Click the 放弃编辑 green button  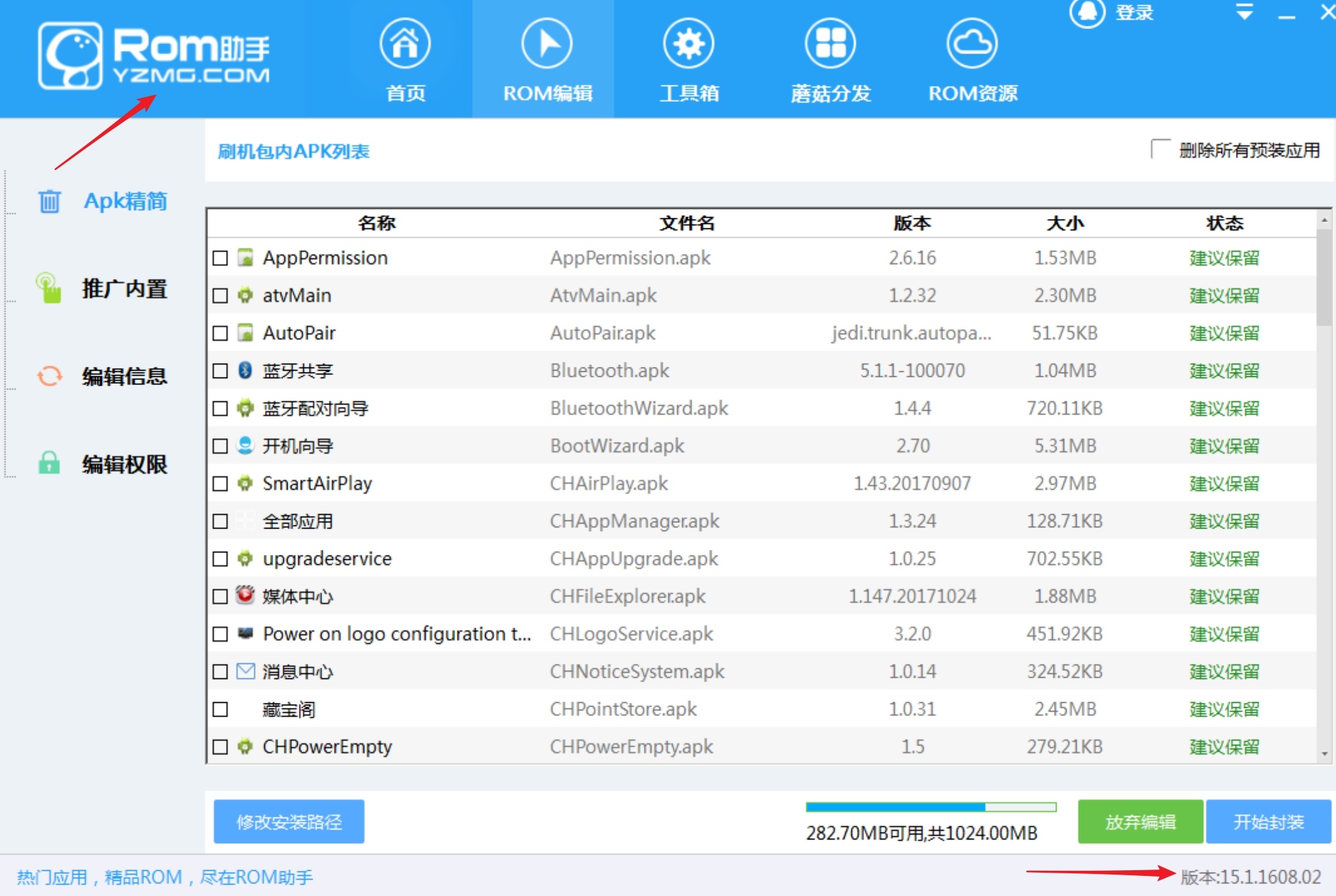point(1140,822)
